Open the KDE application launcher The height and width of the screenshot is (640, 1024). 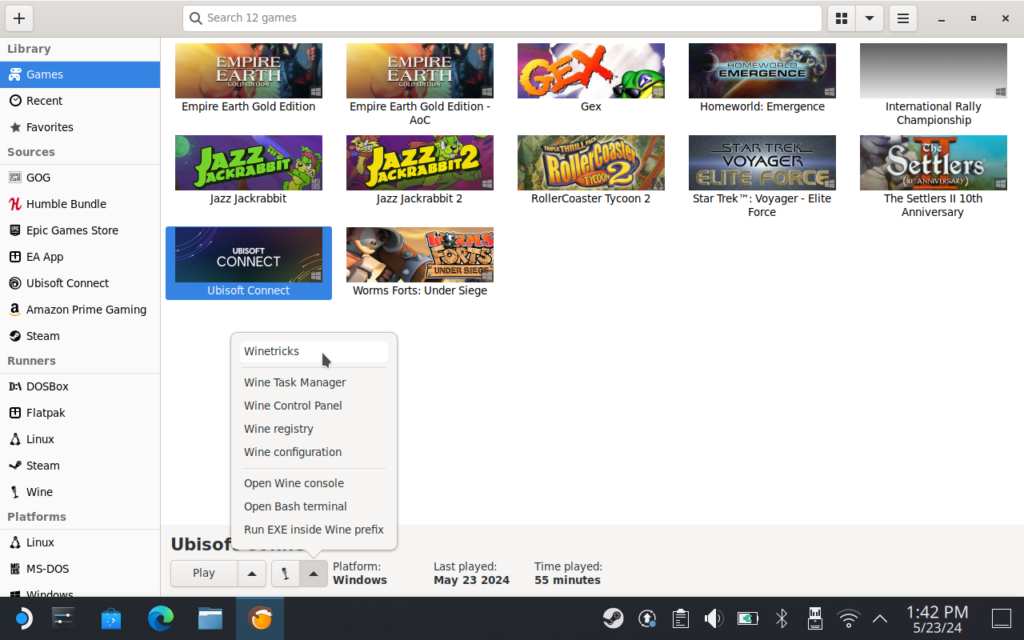click(23, 618)
